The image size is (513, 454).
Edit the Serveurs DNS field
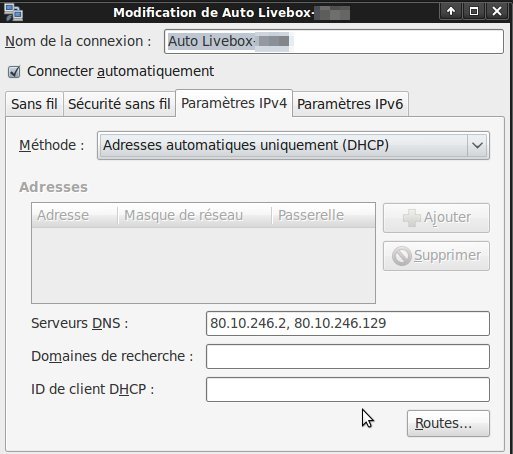pyautogui.click(x=348, y=323)
